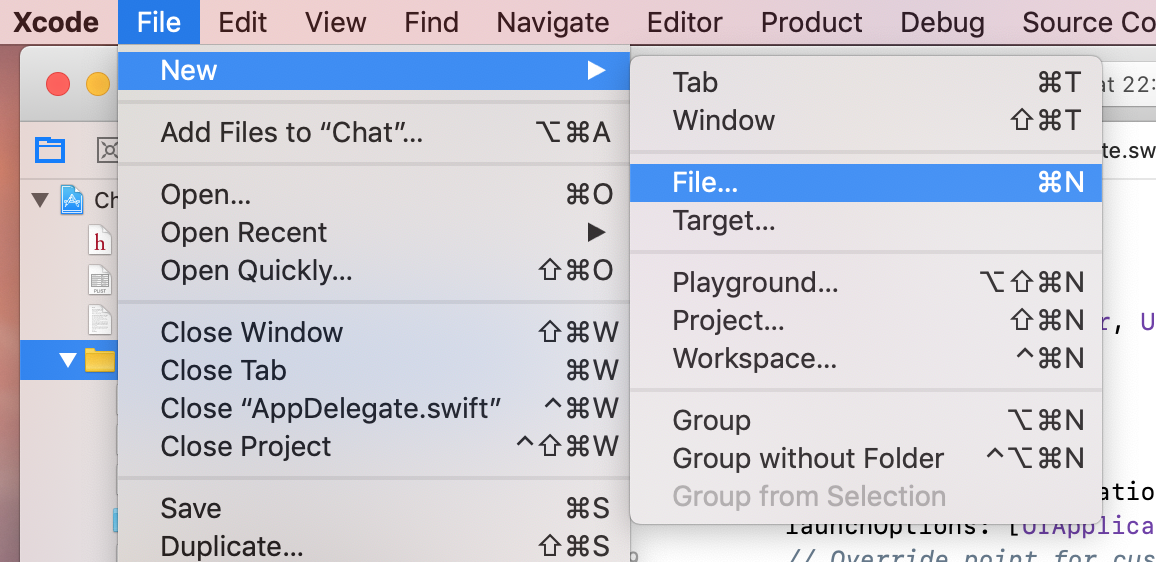
Task: Choose Save from File menu
Action: click(374, 509)
